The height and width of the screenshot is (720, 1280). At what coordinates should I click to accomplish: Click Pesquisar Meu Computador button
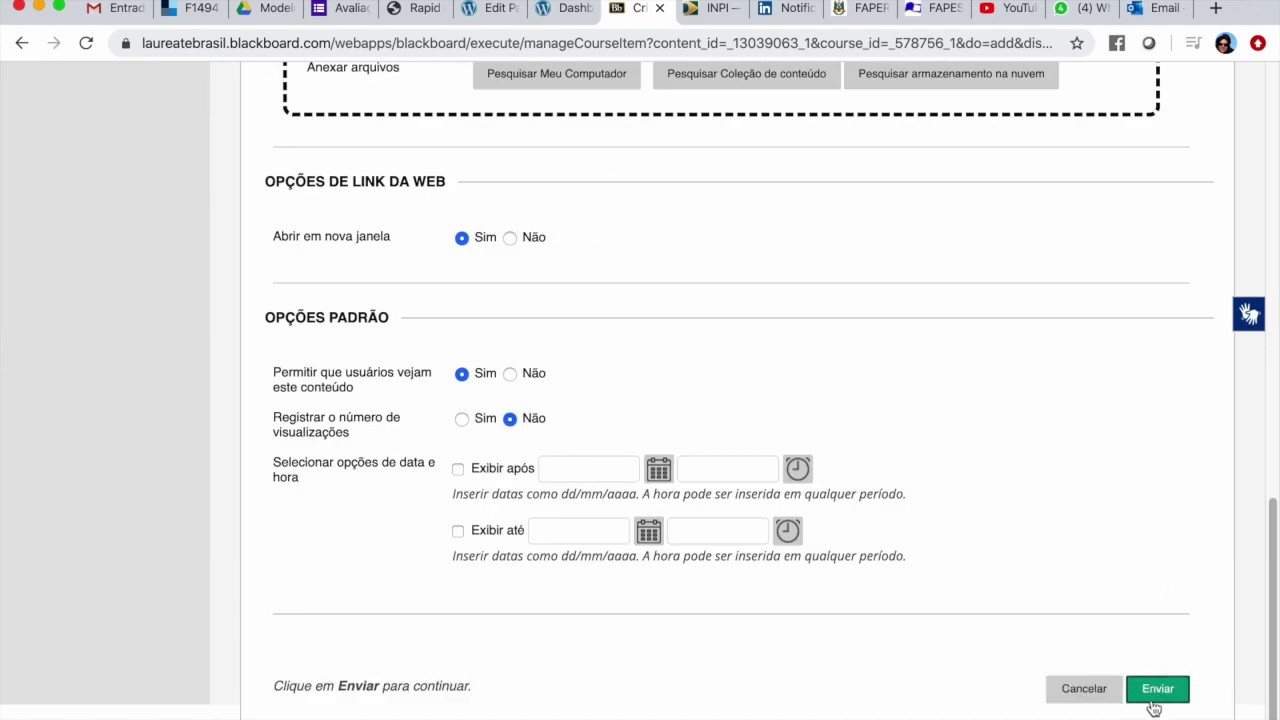tap(557, 74)
